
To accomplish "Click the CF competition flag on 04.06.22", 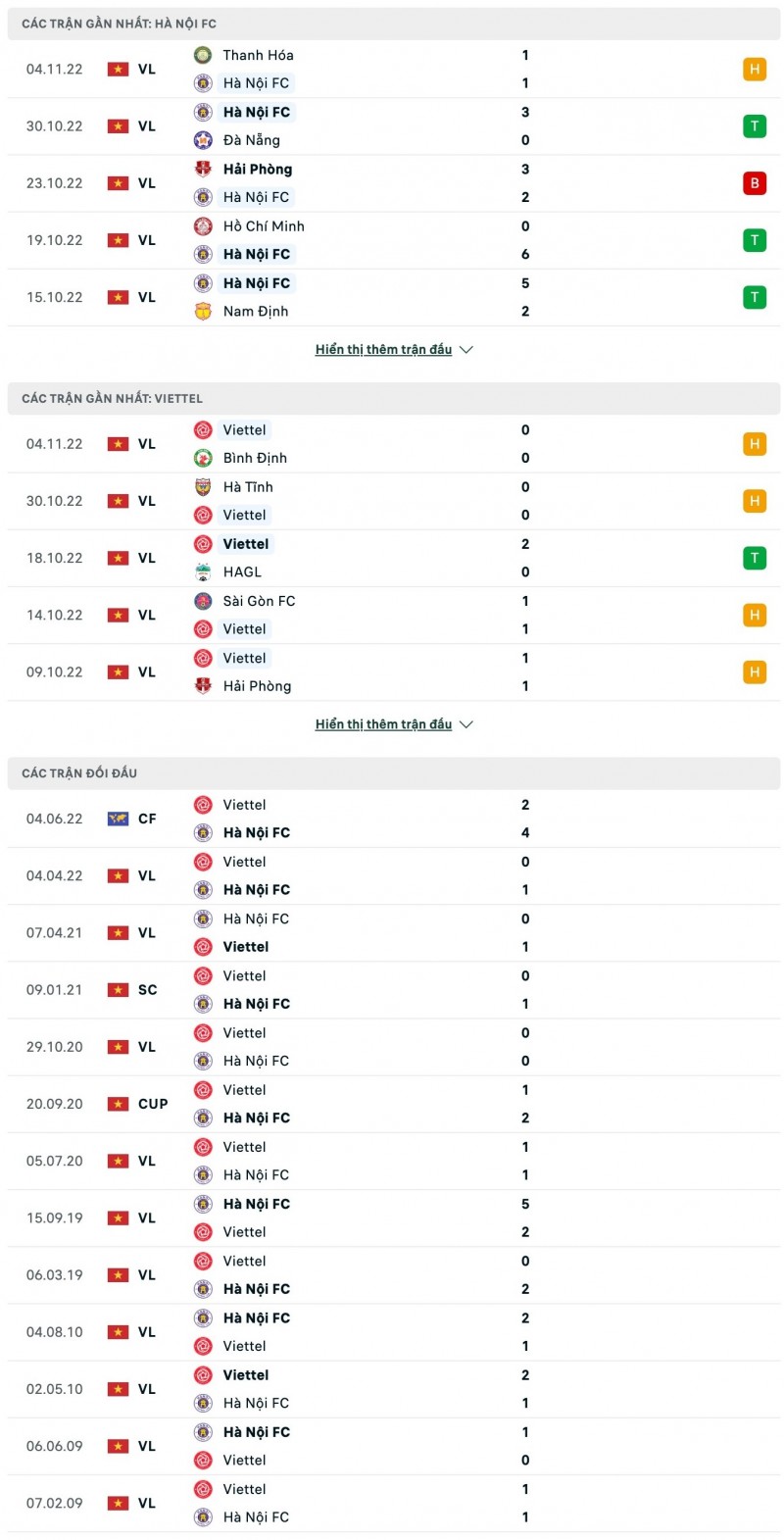I will (118, 819).
